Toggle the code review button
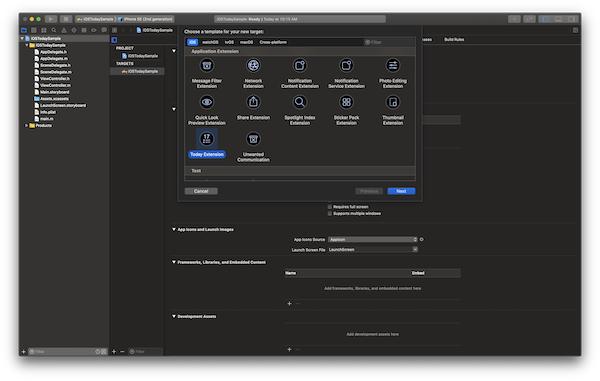Screen dimensions: 600x381 pos(530,19)
